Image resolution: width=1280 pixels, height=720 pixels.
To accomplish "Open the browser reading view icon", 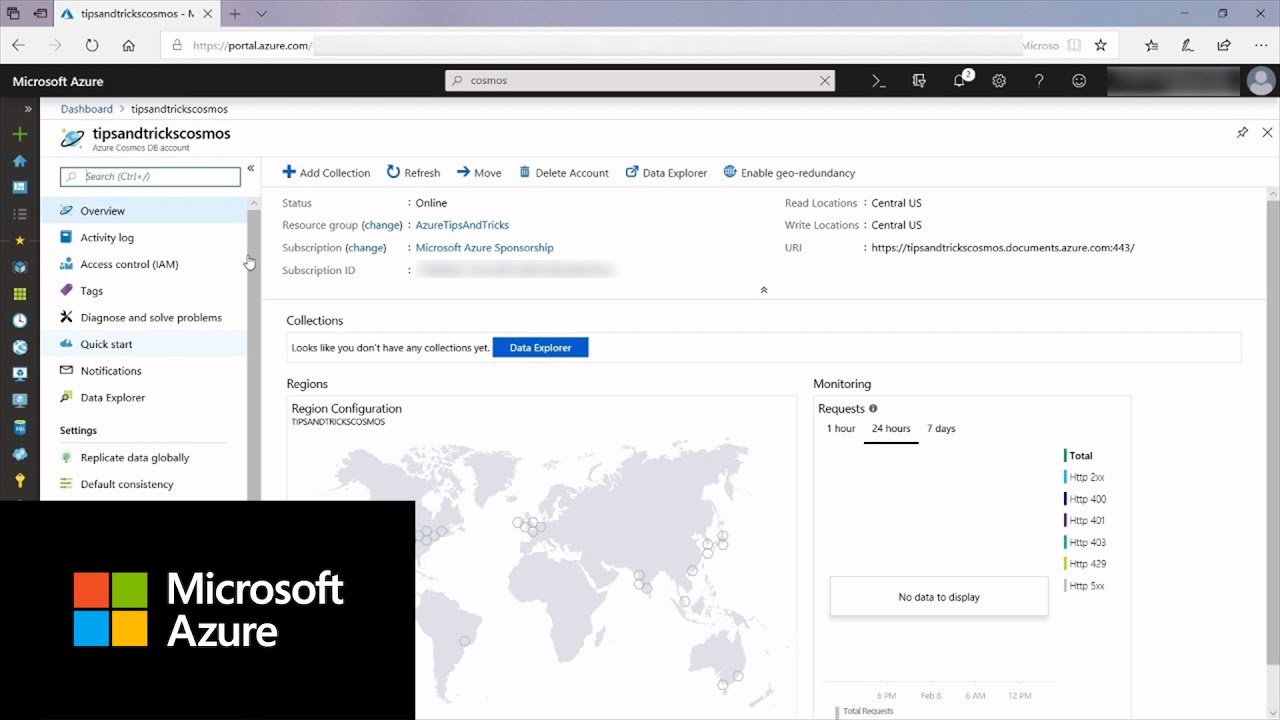I will tap(1074, 45).
